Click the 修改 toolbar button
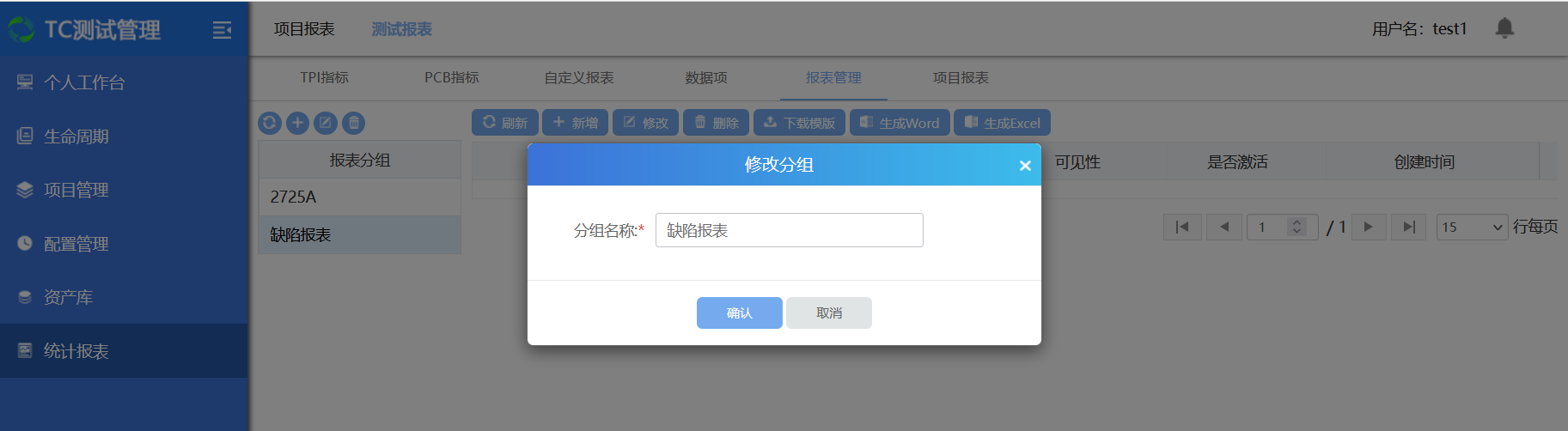1568x431 pixels. 646,123
